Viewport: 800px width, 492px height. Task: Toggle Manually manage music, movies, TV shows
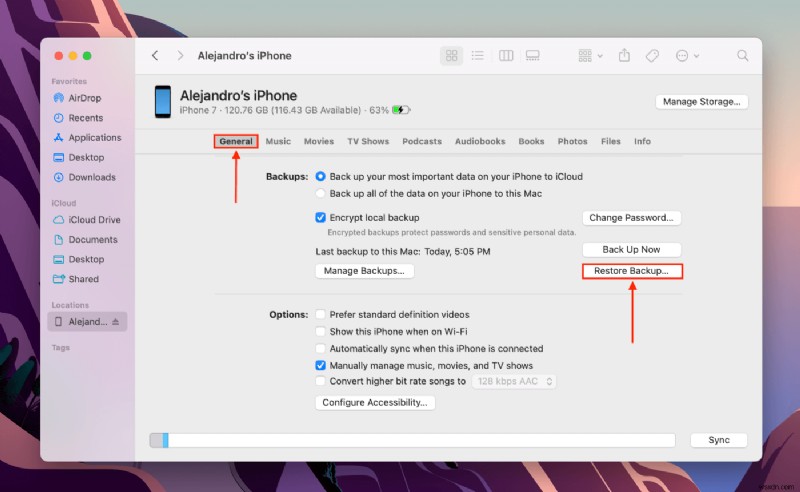(320, 365)
